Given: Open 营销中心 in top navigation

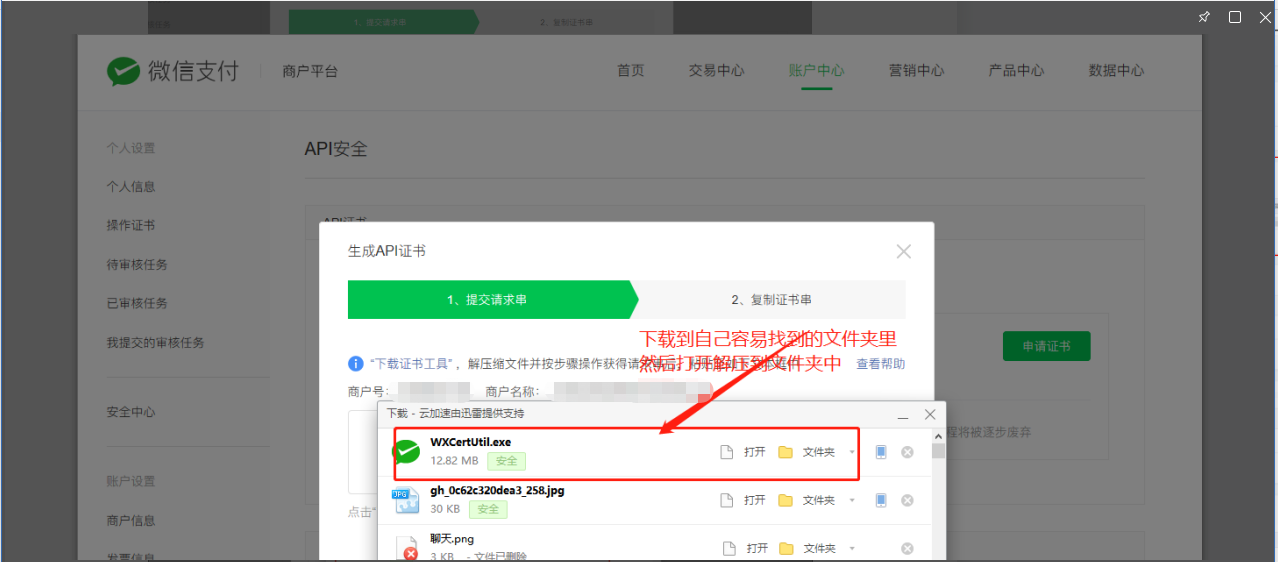Looking at the screenshot, I should 916,71.
